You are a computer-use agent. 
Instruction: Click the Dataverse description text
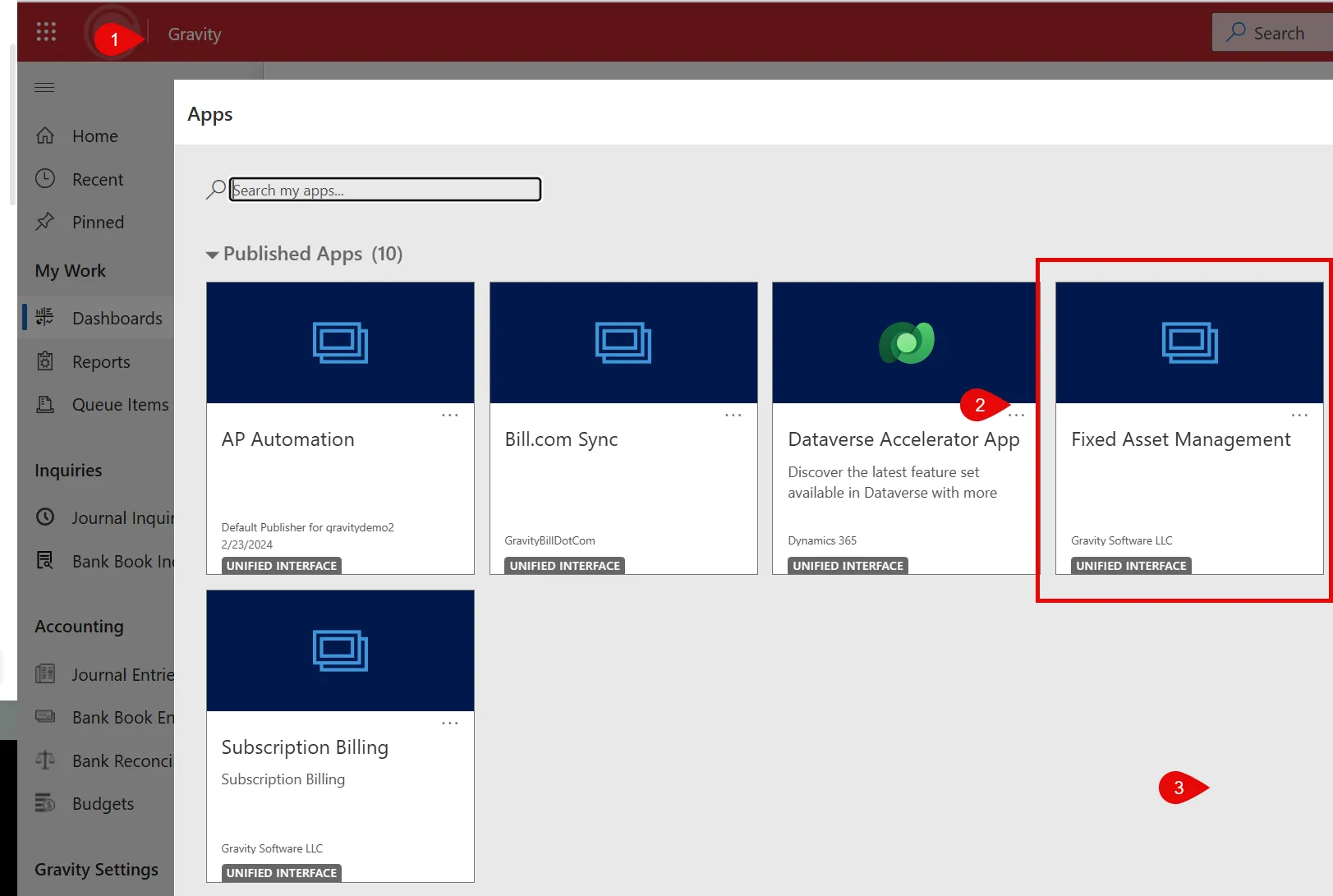[x=893, y=482]
